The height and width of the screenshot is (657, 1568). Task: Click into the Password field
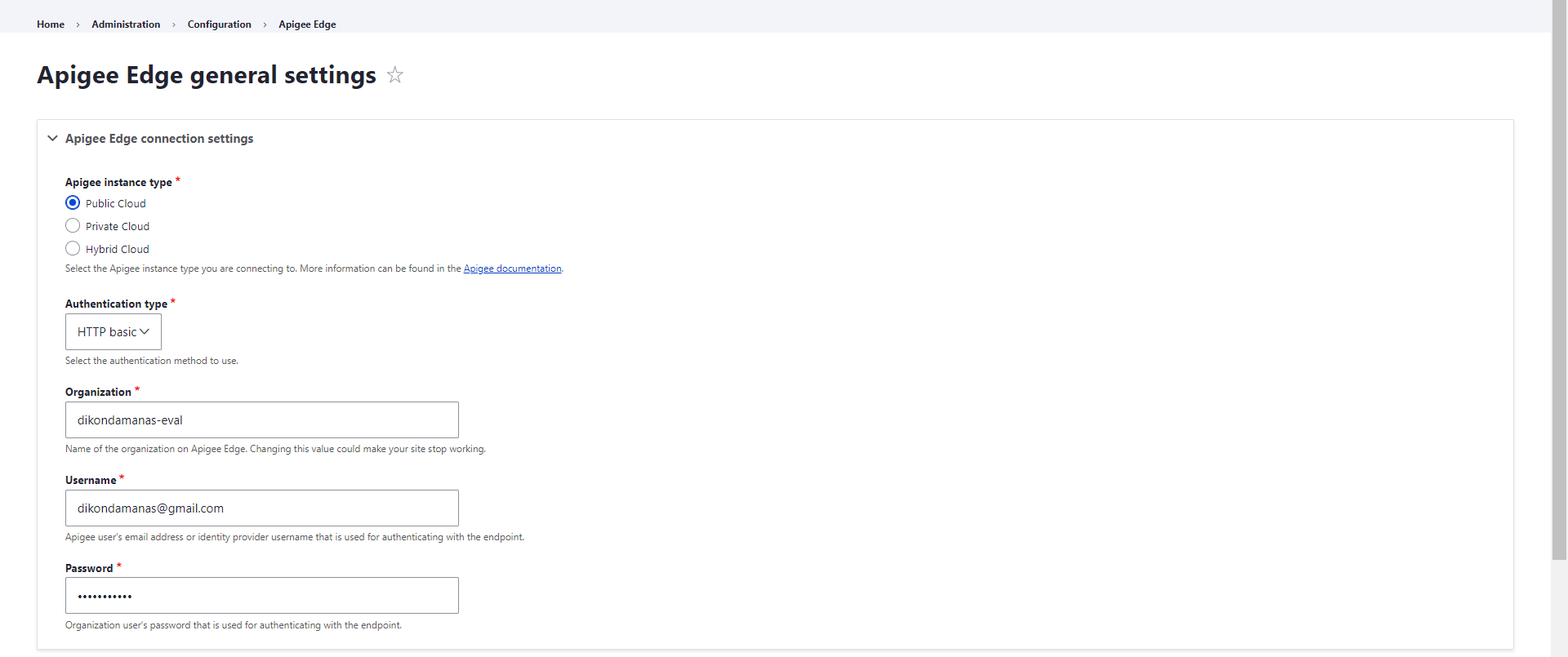click(x=261, y=596)
